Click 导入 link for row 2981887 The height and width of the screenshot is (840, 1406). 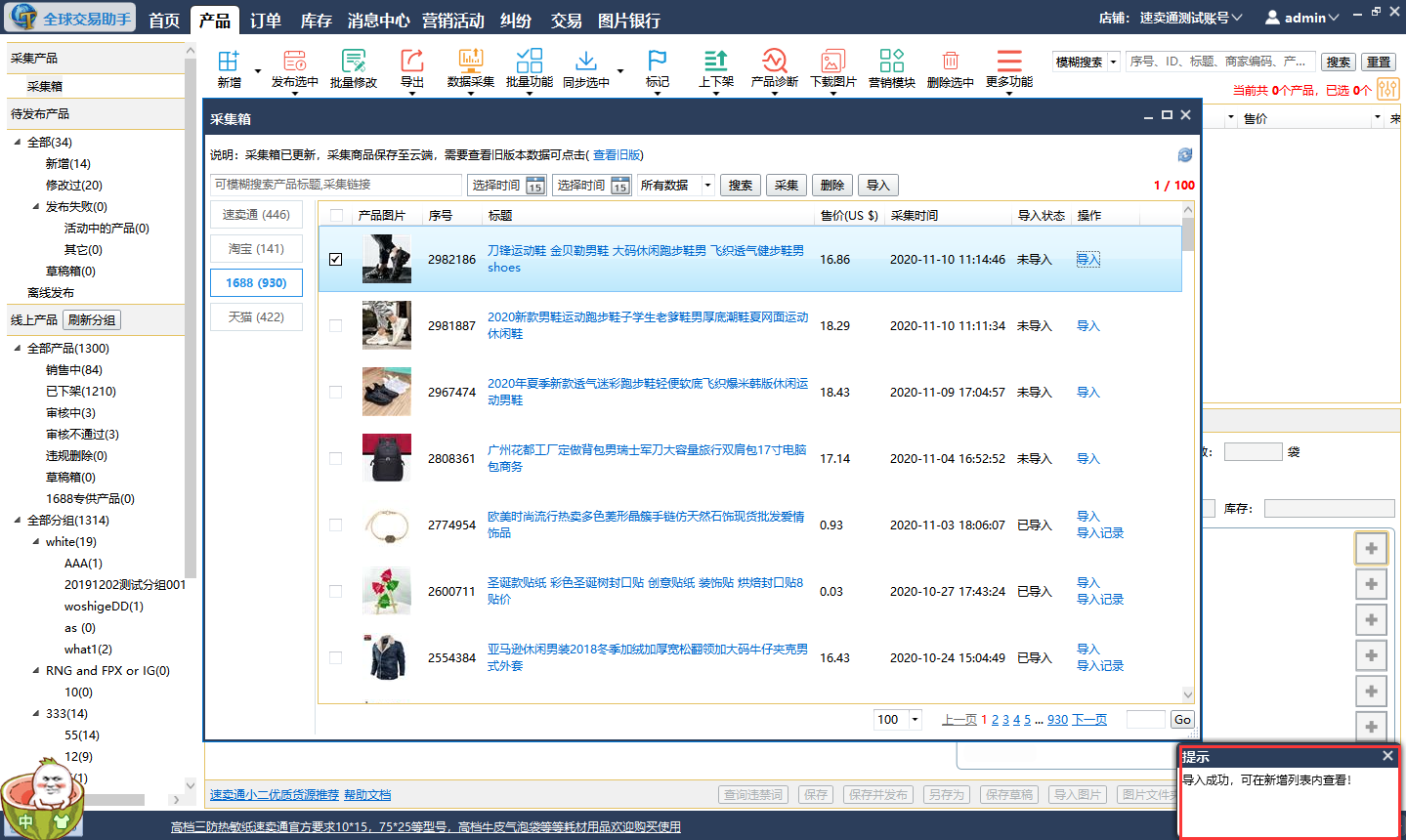[x=1088, y=326]
